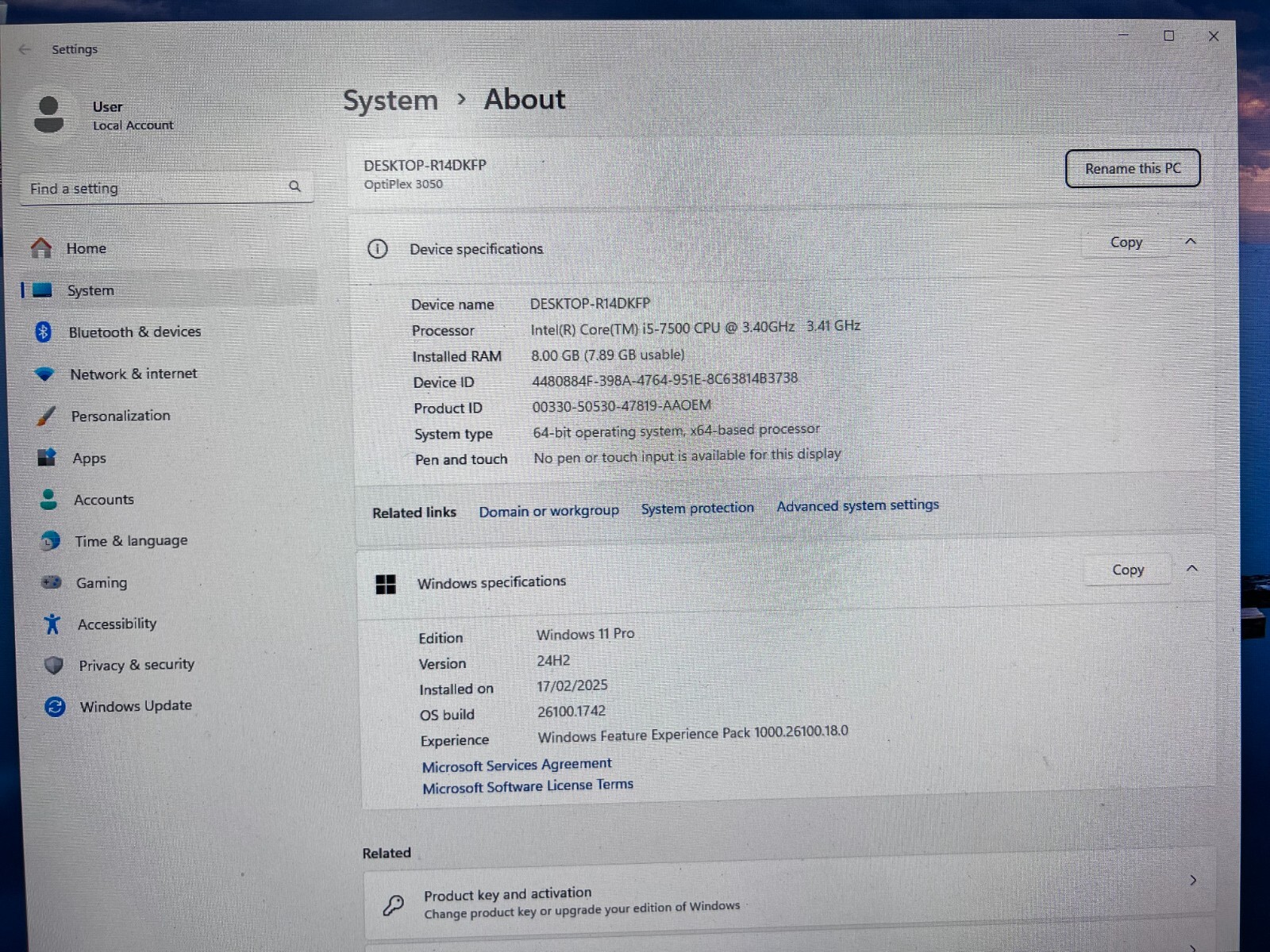Click the Installed on date 17/02/2025
Image resolution: width=1270 pixels, height=952 pixels.
[572, 685]
